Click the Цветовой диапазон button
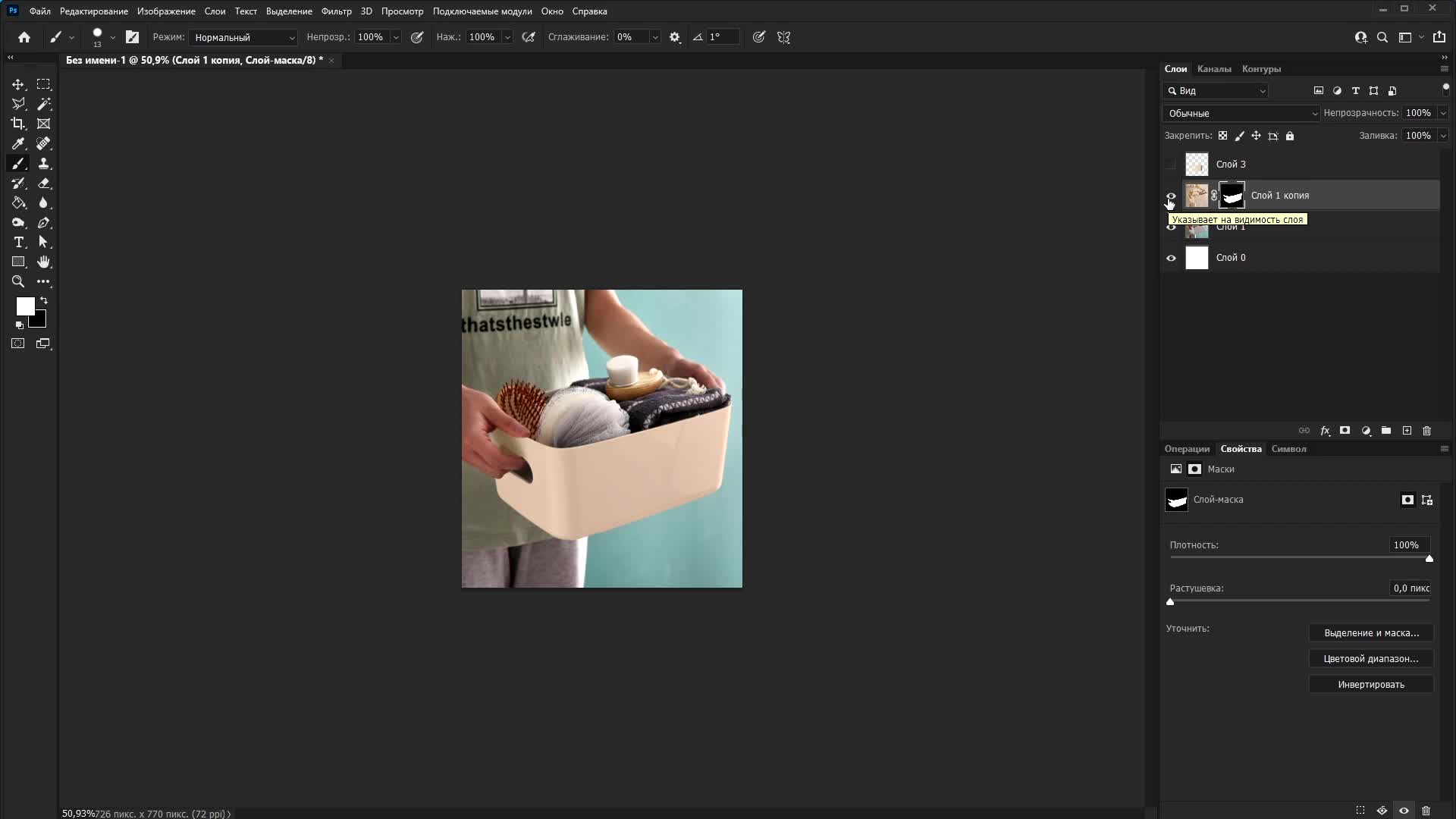This screenshot has height=819, width=1456. coord(1370,659)
